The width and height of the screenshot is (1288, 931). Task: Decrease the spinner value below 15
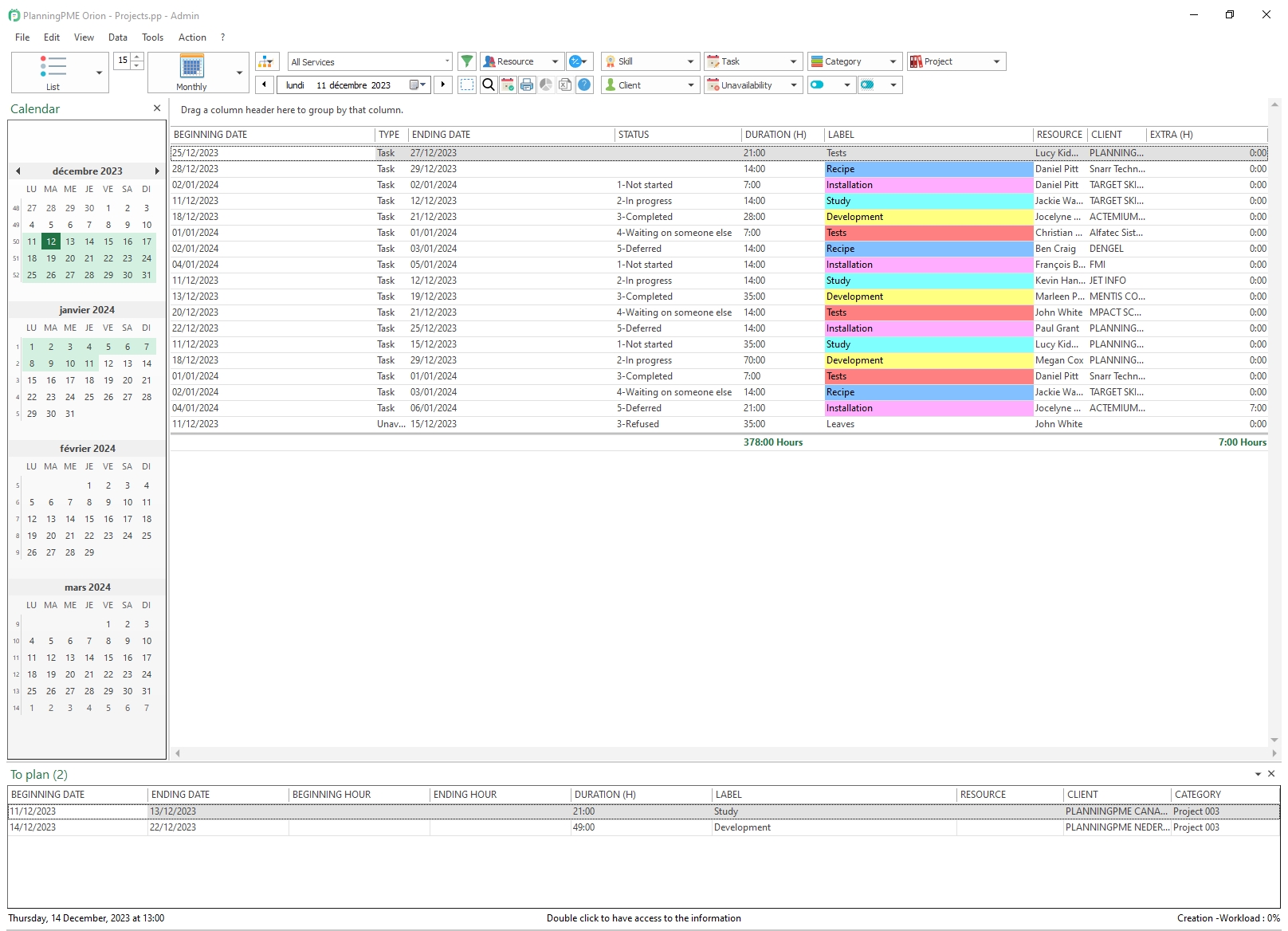coord(137,65)
